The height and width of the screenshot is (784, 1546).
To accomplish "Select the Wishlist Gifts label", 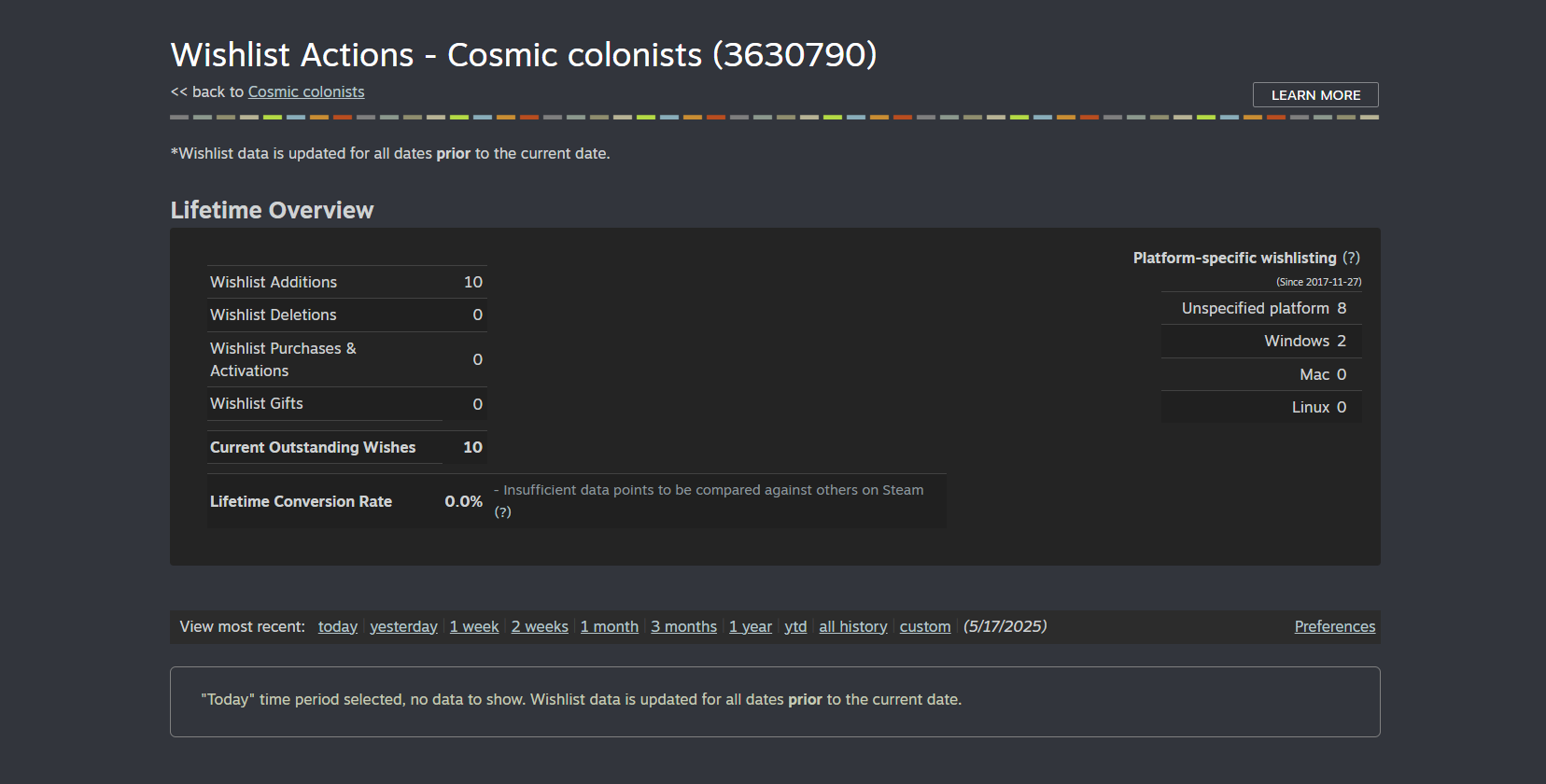I will click(257, 403).
